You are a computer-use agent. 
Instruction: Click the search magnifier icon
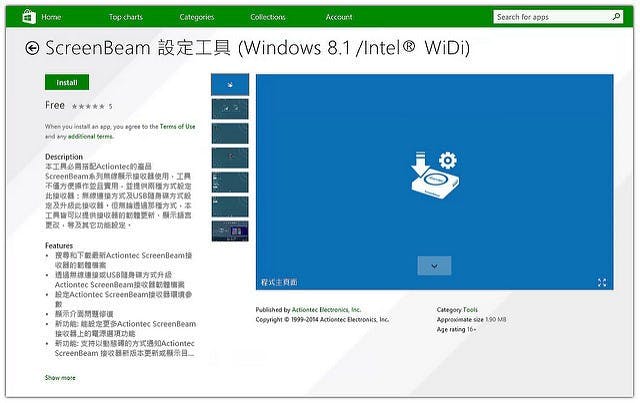pyautogui.click(x=616, y=17)
